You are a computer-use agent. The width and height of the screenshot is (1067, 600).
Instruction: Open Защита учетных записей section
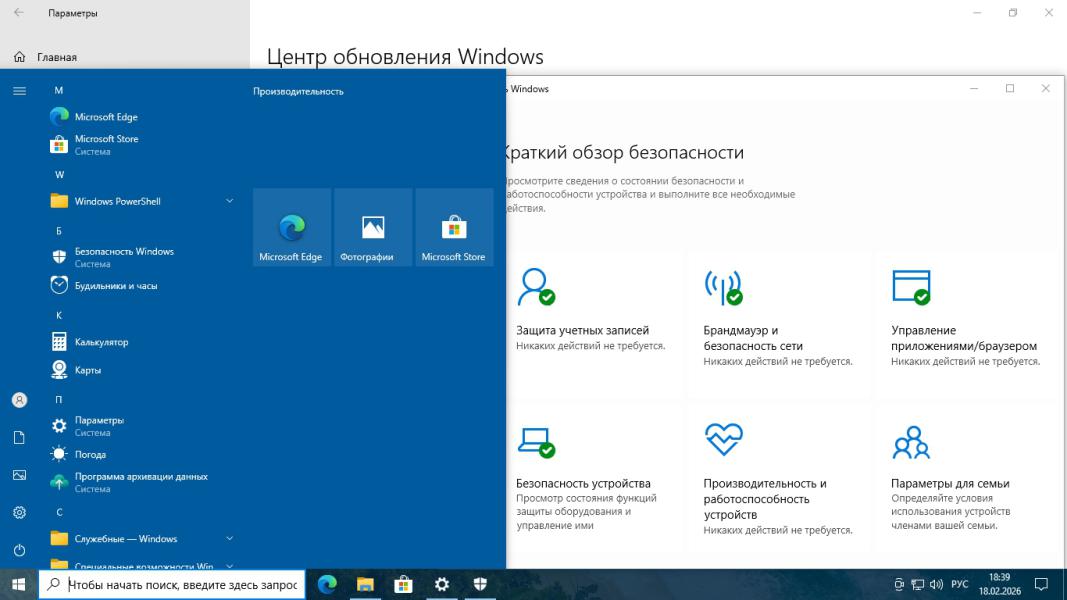[582, 330]
